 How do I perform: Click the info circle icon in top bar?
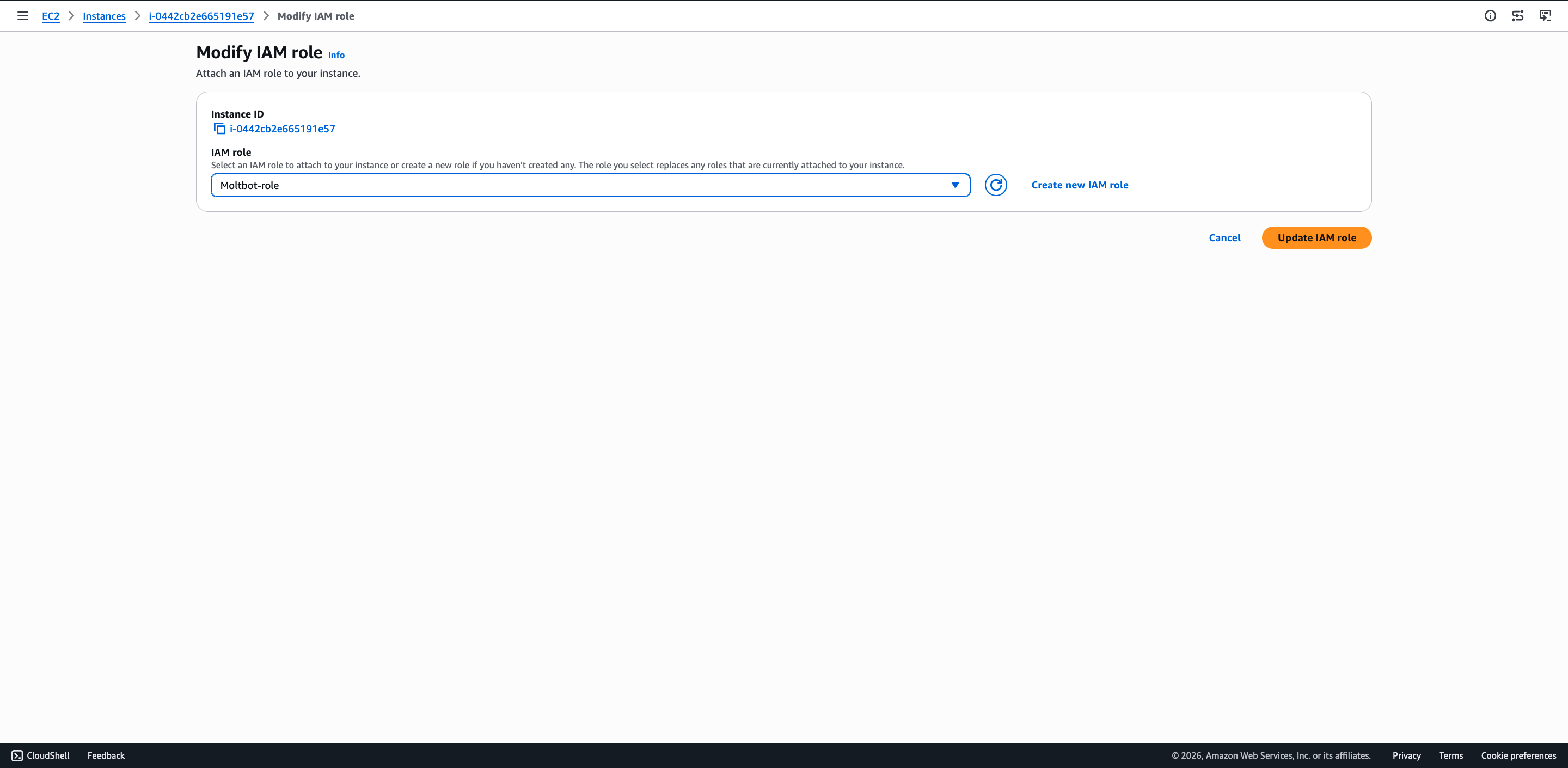pos(1490,16)
